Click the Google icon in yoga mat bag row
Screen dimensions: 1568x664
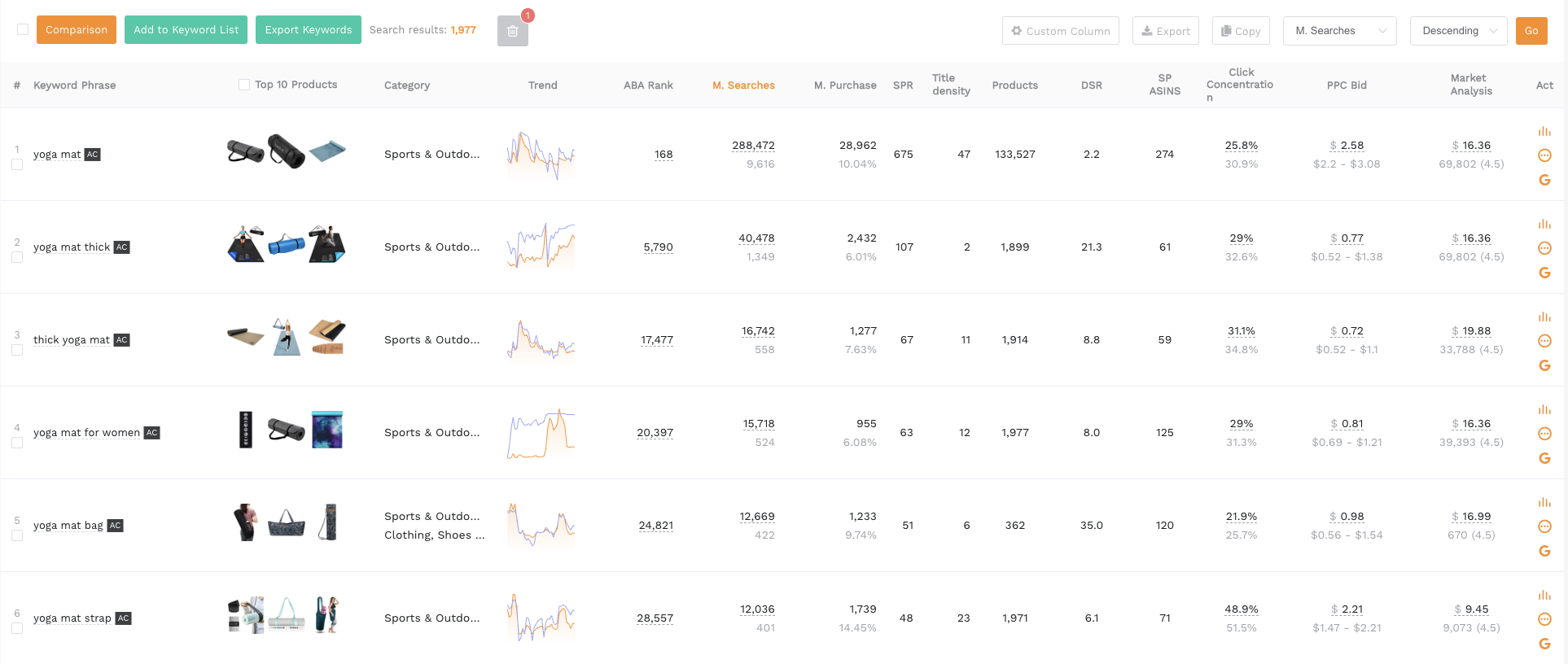[x=1544, y=551]
